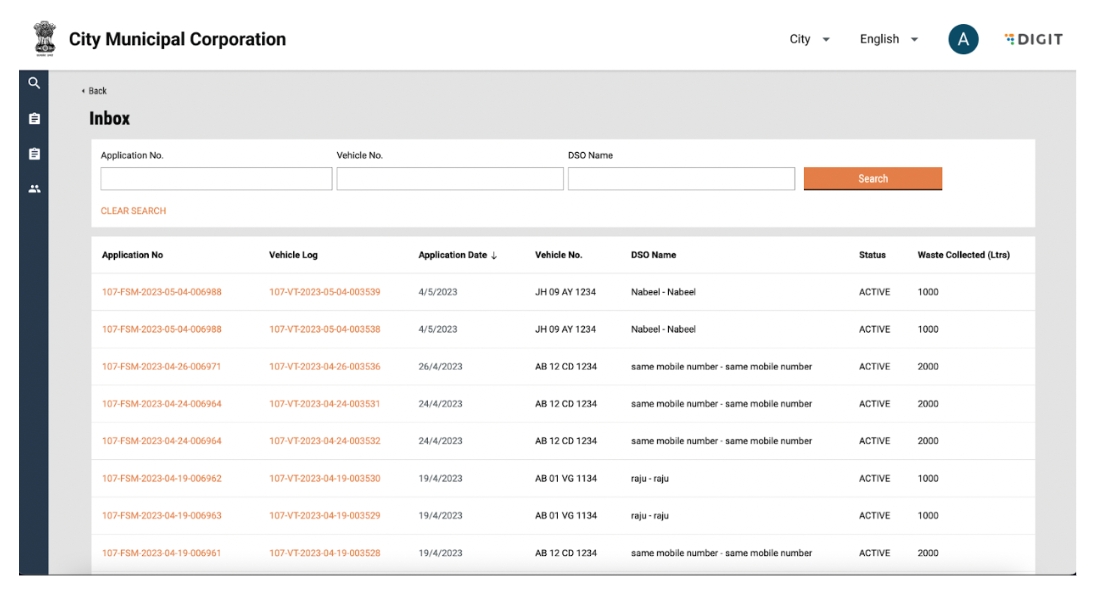The width and height of the screenshot is (1099, 589).
Task: Open vehicle log 107-VT-2023-05-04-003539
Action: (324, 292)
